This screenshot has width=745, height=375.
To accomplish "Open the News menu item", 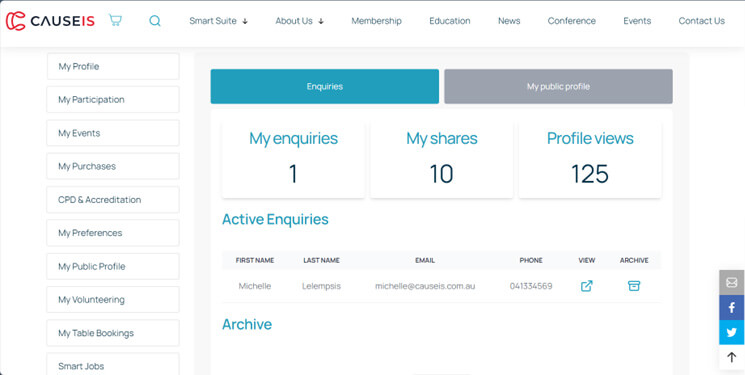I will click(509, 21).
